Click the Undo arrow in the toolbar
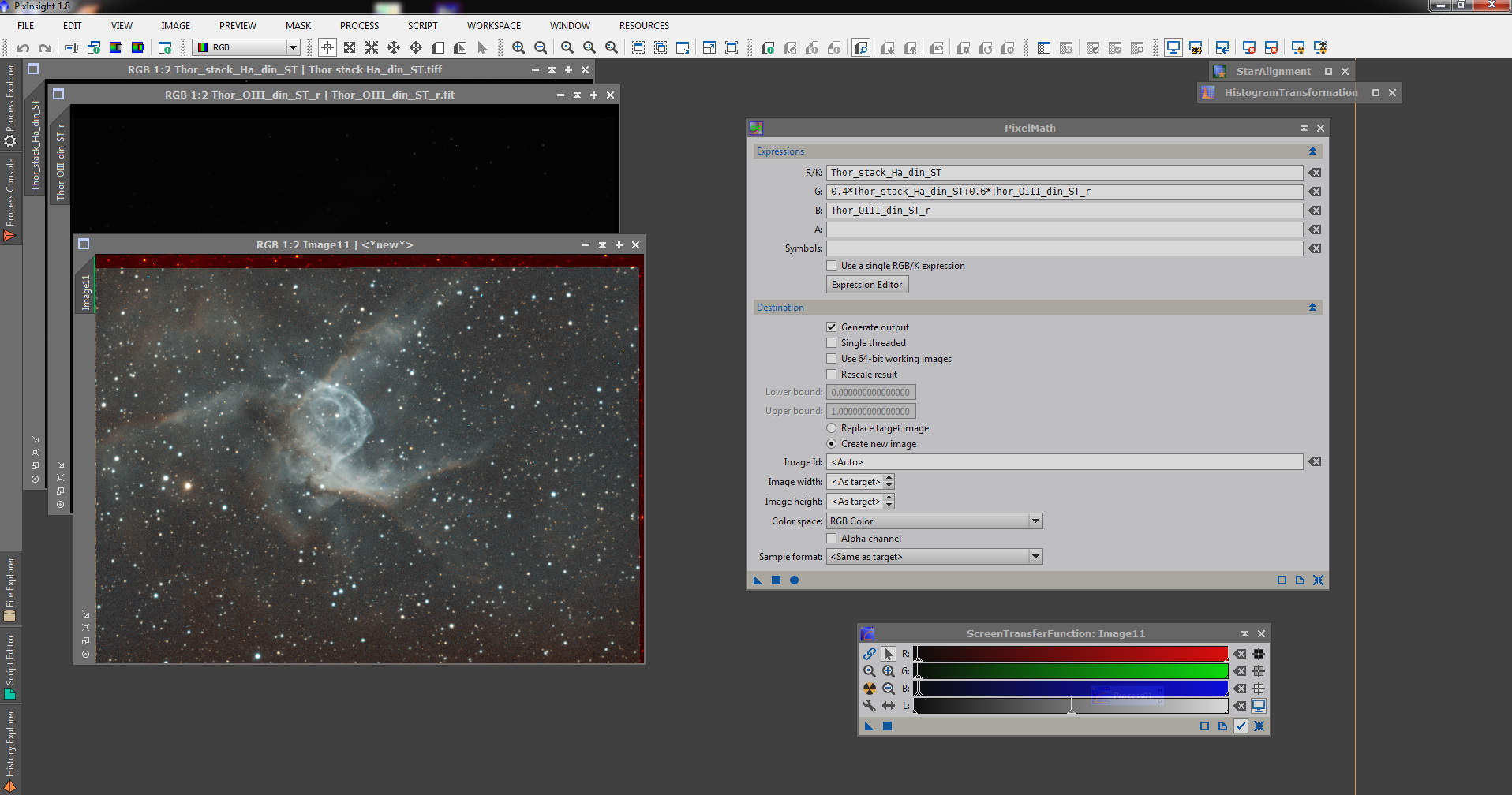Screen dimensions: 1512x795 click(x=23, y=48)
